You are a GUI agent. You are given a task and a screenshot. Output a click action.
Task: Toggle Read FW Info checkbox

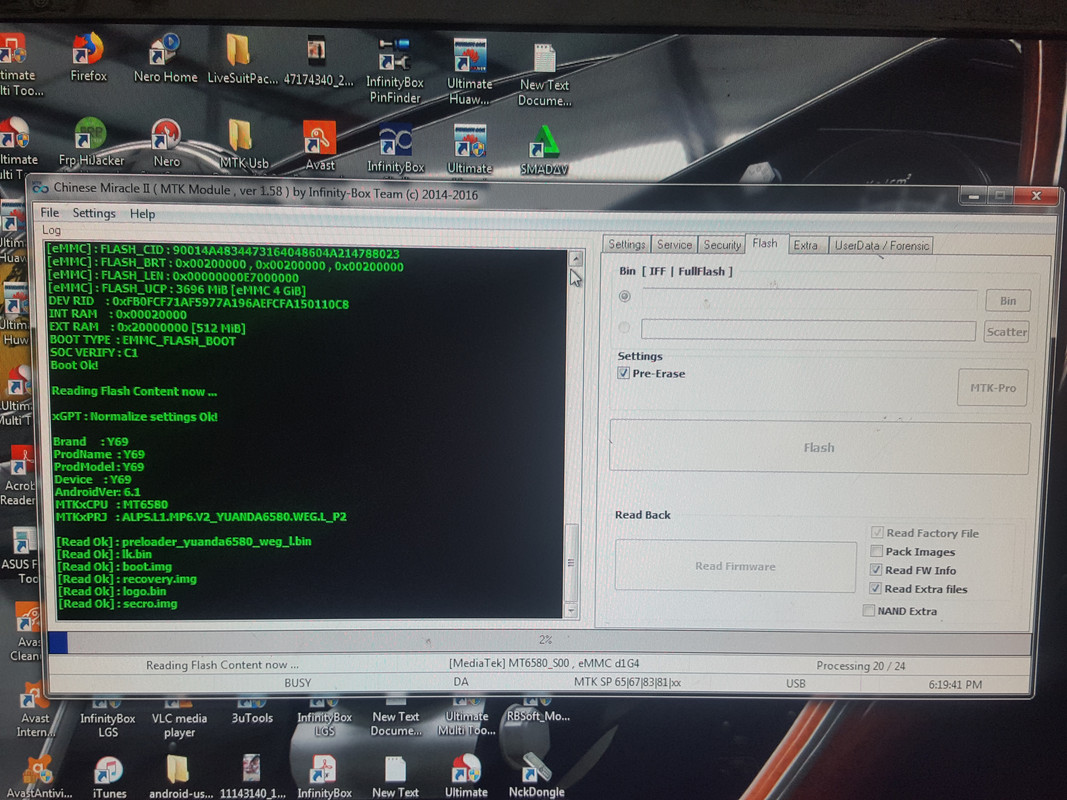[x=876, y=569]
